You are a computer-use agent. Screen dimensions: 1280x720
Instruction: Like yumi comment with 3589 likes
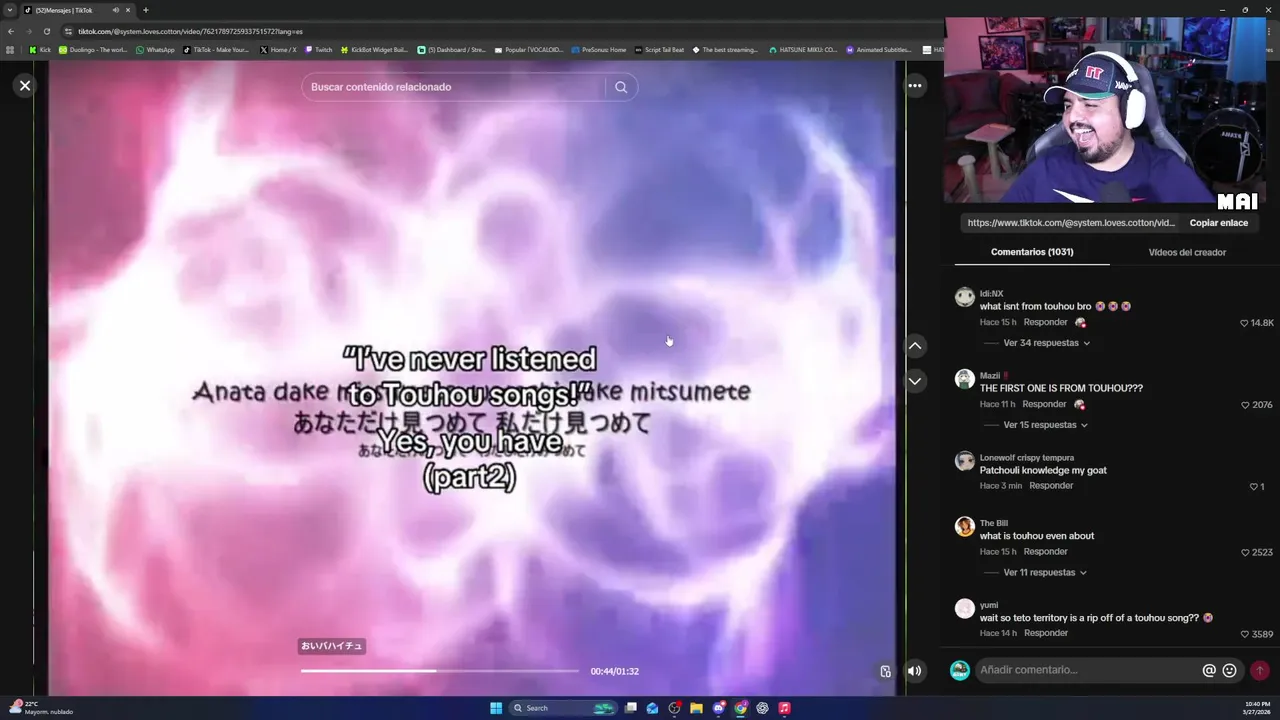[x=1245, y=634]
